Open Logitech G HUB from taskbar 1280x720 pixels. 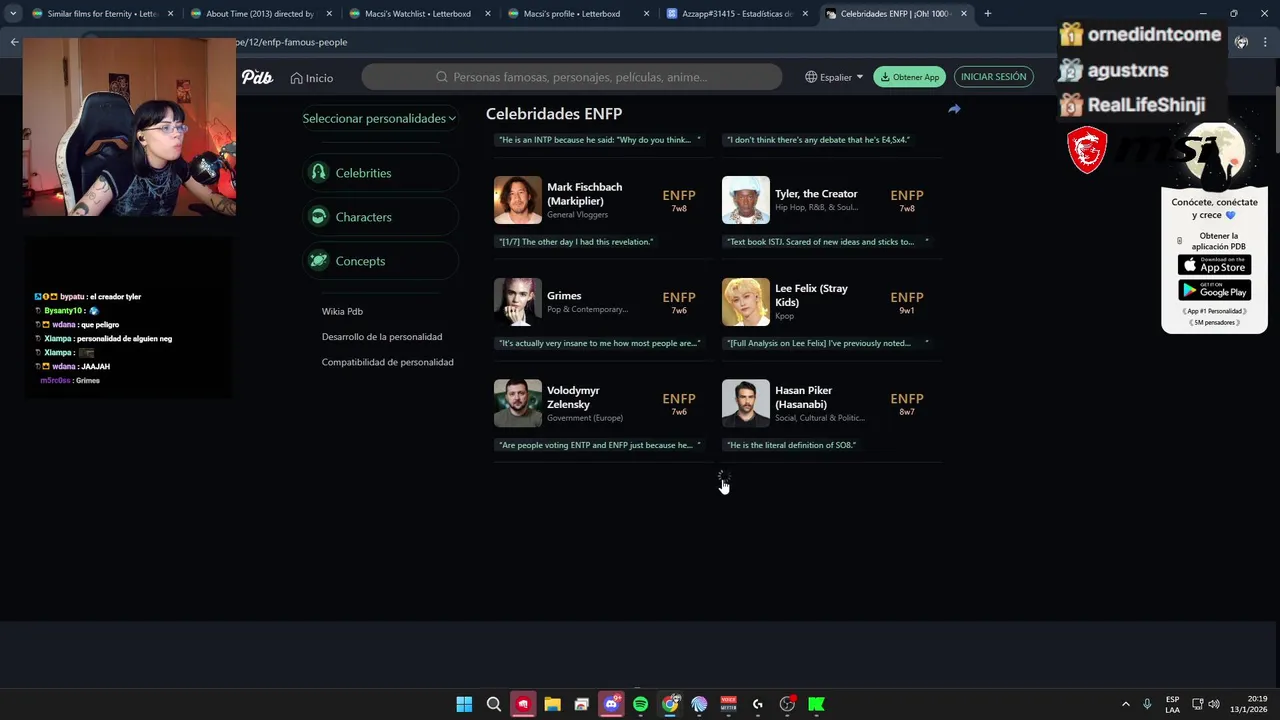click(x=758, y=704)
